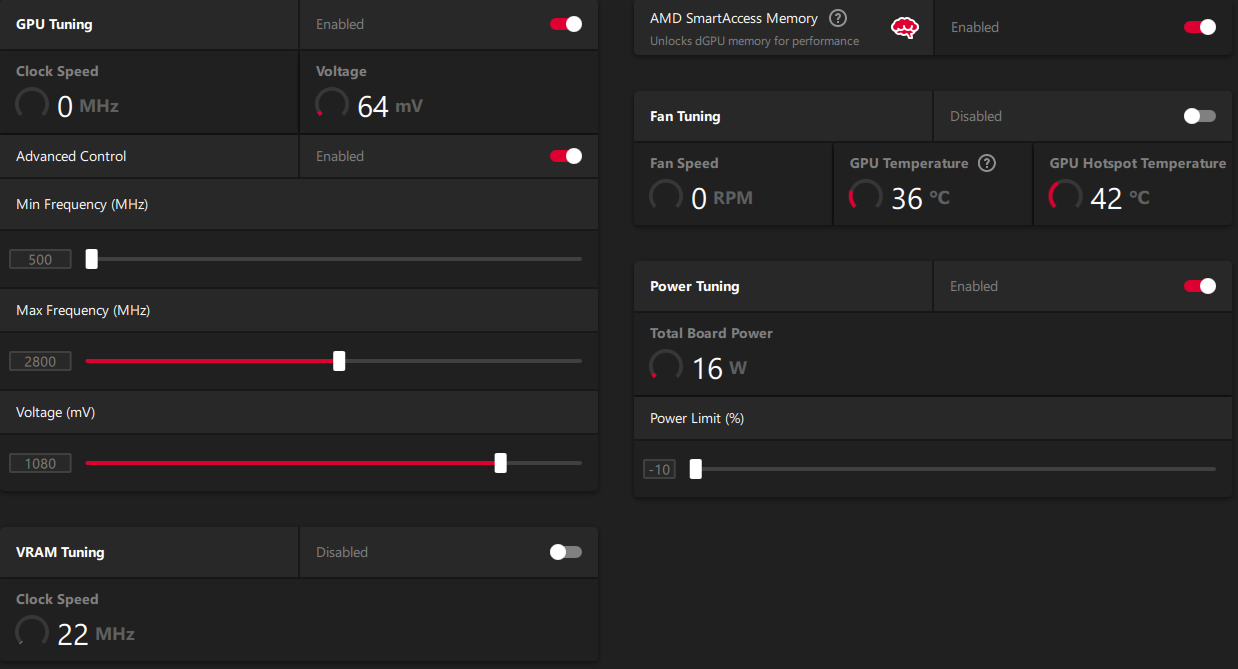Click the Max Frequency slider handle
Viewport: 1238px width, 669px height.
339,361
